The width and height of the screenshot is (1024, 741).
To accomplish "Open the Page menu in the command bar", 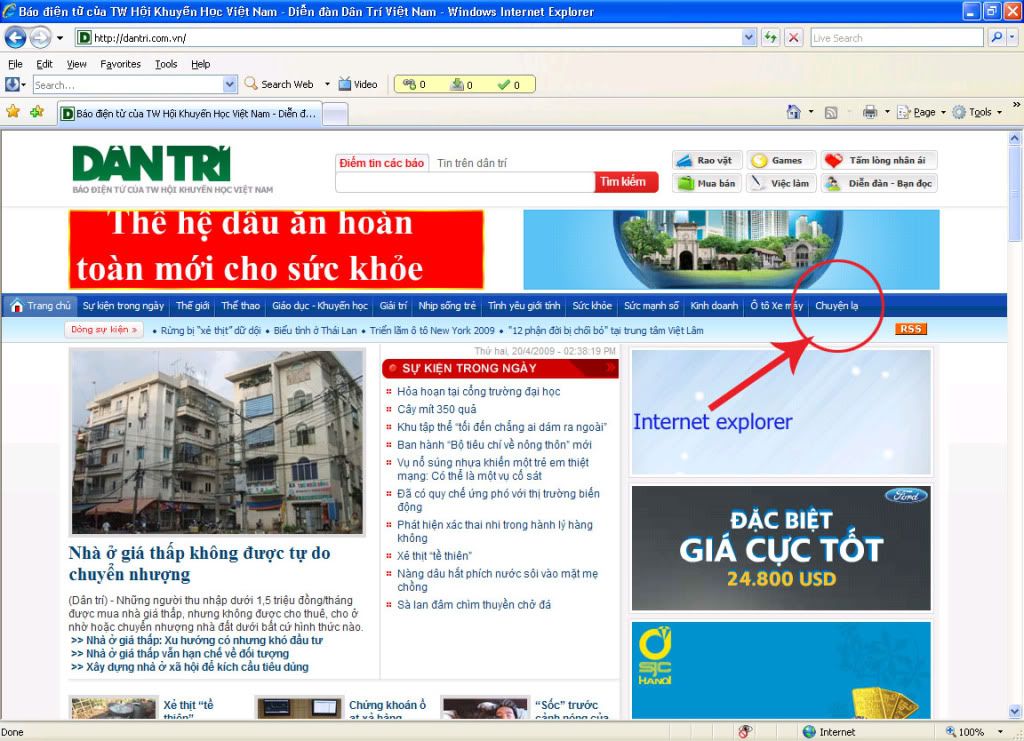I will click(921, 112).
